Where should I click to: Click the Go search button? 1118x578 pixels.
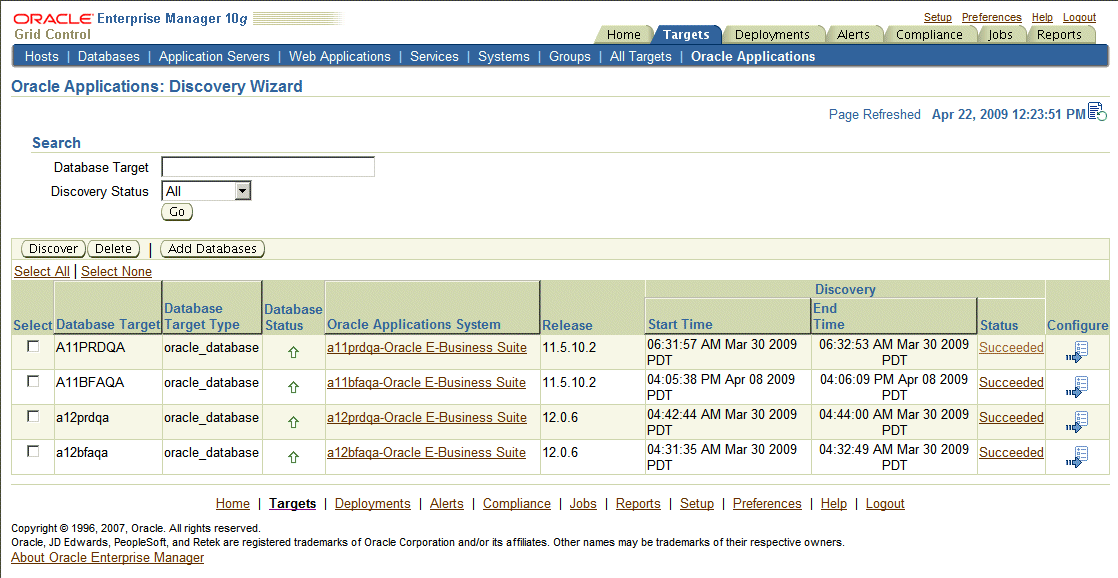pyautogui.click(x=177, y=212)
